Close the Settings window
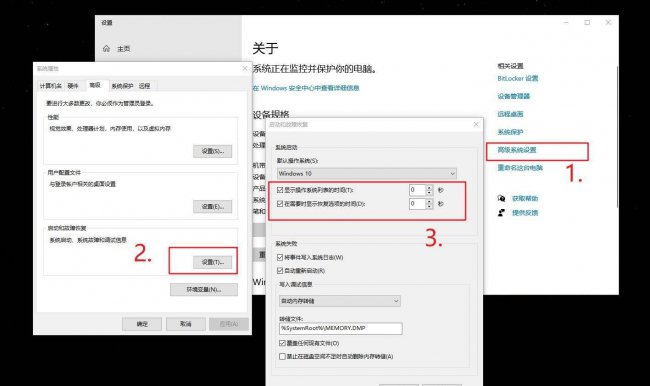Viewport: 650px width, 386px height. (x=608, y=22)
